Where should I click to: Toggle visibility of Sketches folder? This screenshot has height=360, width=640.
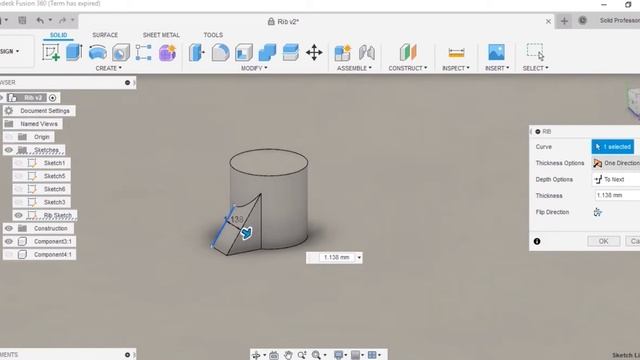pyautogui.click(x=9, y=150)
